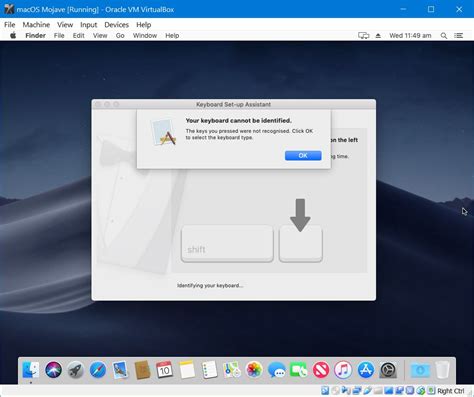Launch Siri from the Dock
474x397 pixels.
[53, 370]
